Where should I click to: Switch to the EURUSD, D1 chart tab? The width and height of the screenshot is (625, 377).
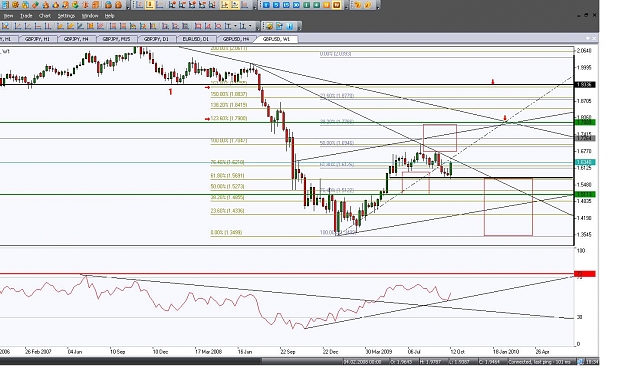click(195, 39)
